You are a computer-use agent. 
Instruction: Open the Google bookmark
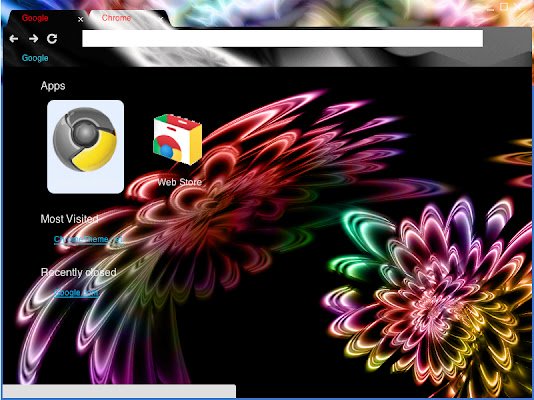point(35,58)
